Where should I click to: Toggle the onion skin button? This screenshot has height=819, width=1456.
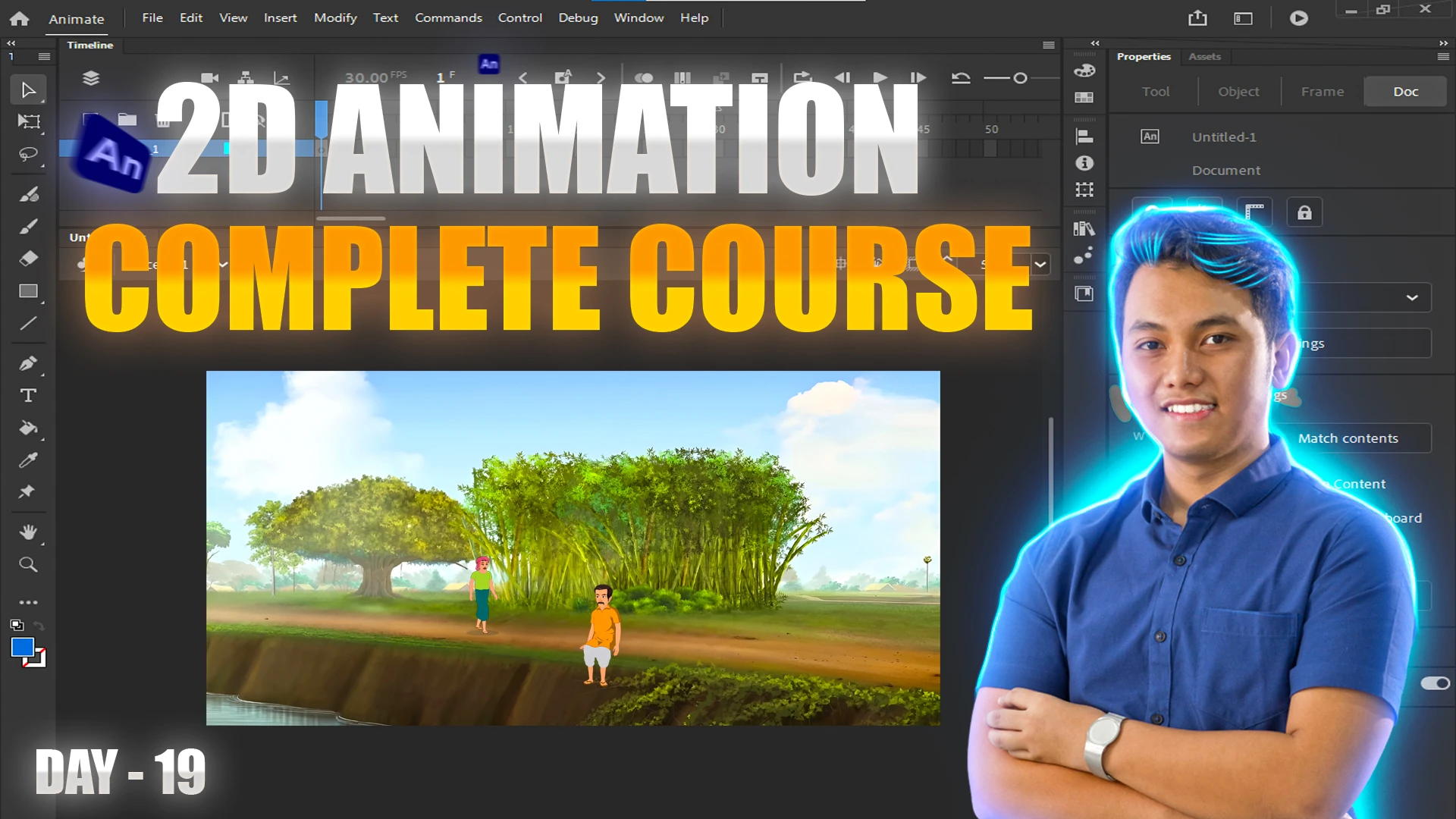pyautogui.click(x=643, y=78)
